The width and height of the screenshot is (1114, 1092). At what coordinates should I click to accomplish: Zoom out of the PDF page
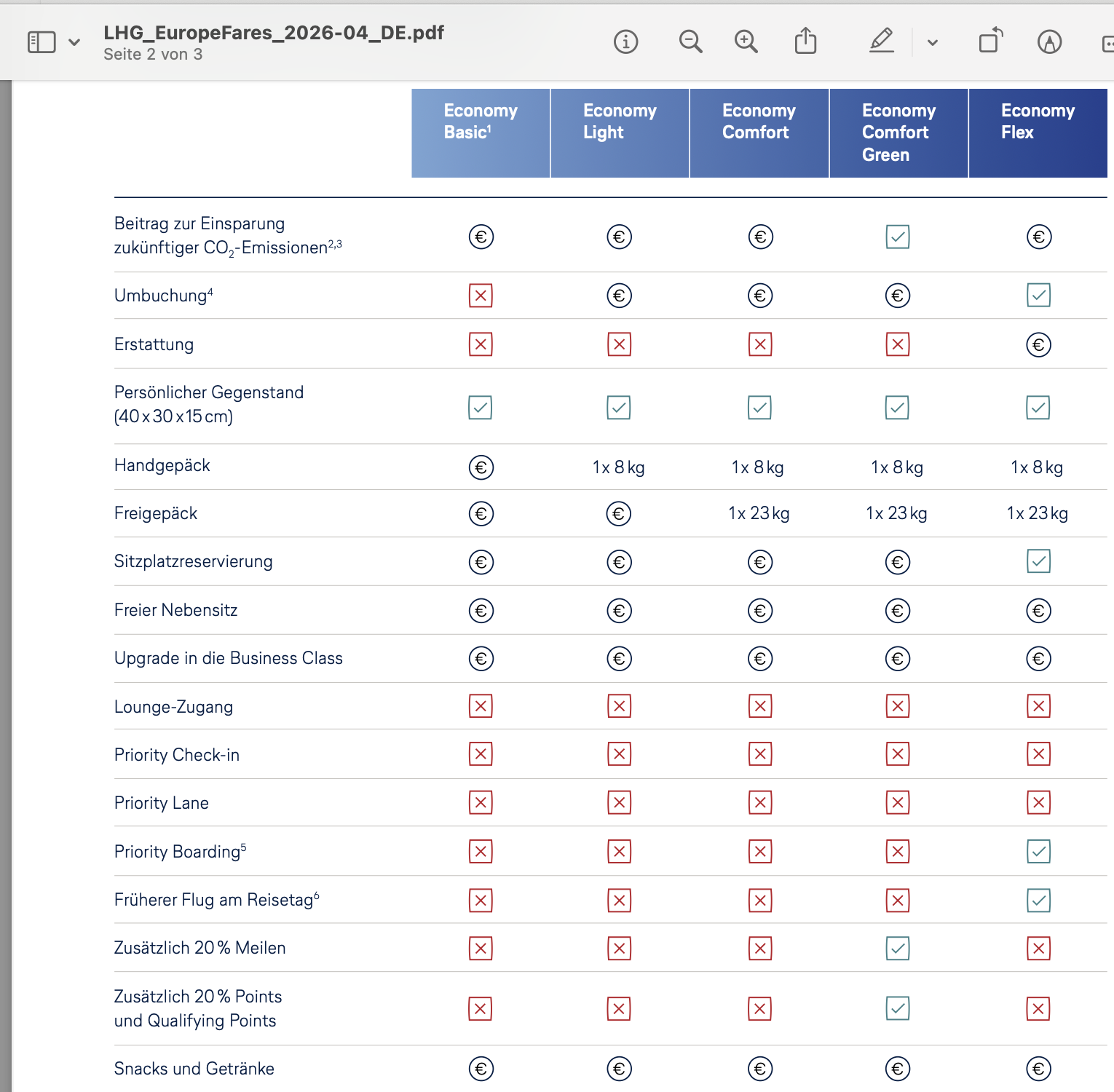pyautogui.click(x=690, y=42)
